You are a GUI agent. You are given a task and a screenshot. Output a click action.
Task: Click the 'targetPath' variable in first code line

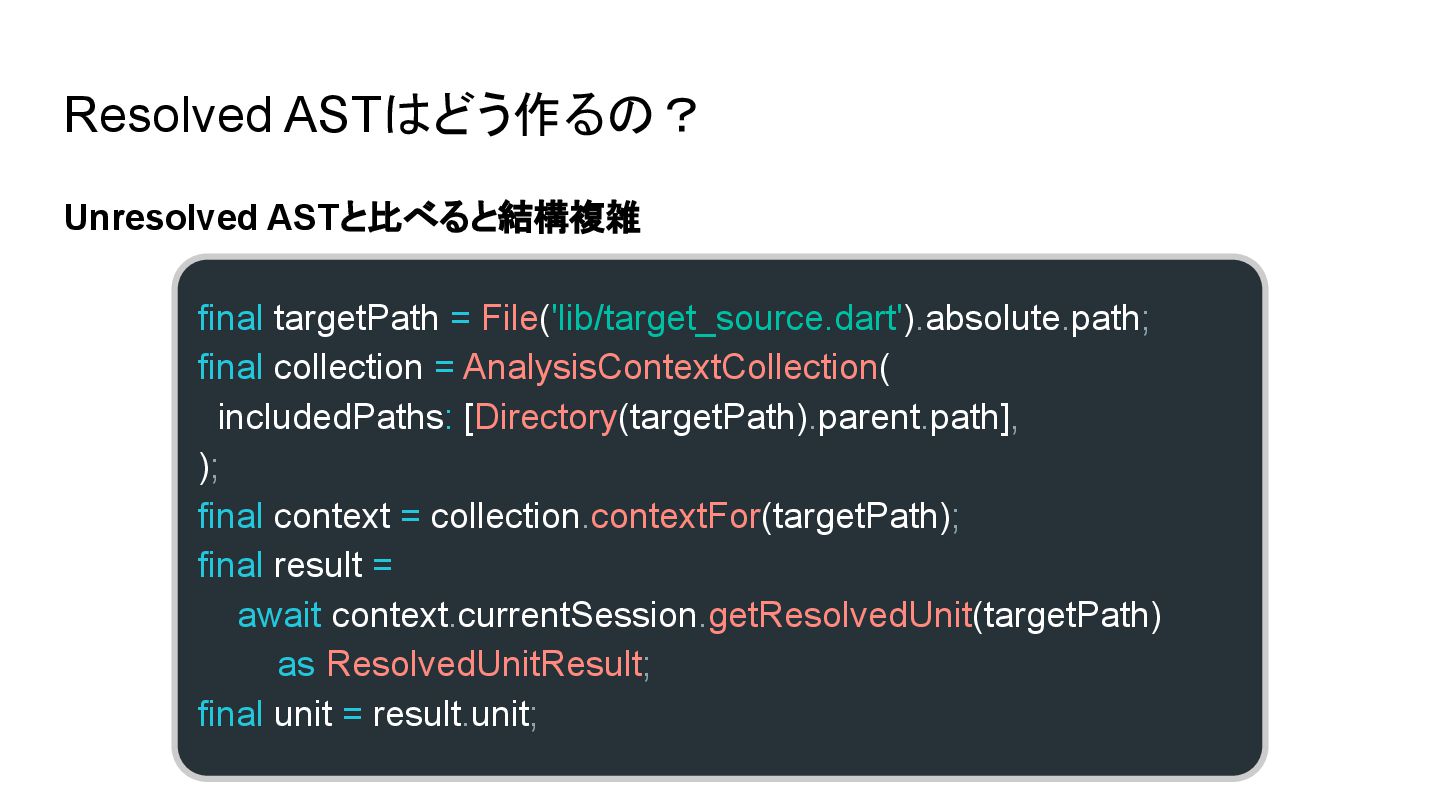(355, 318)
